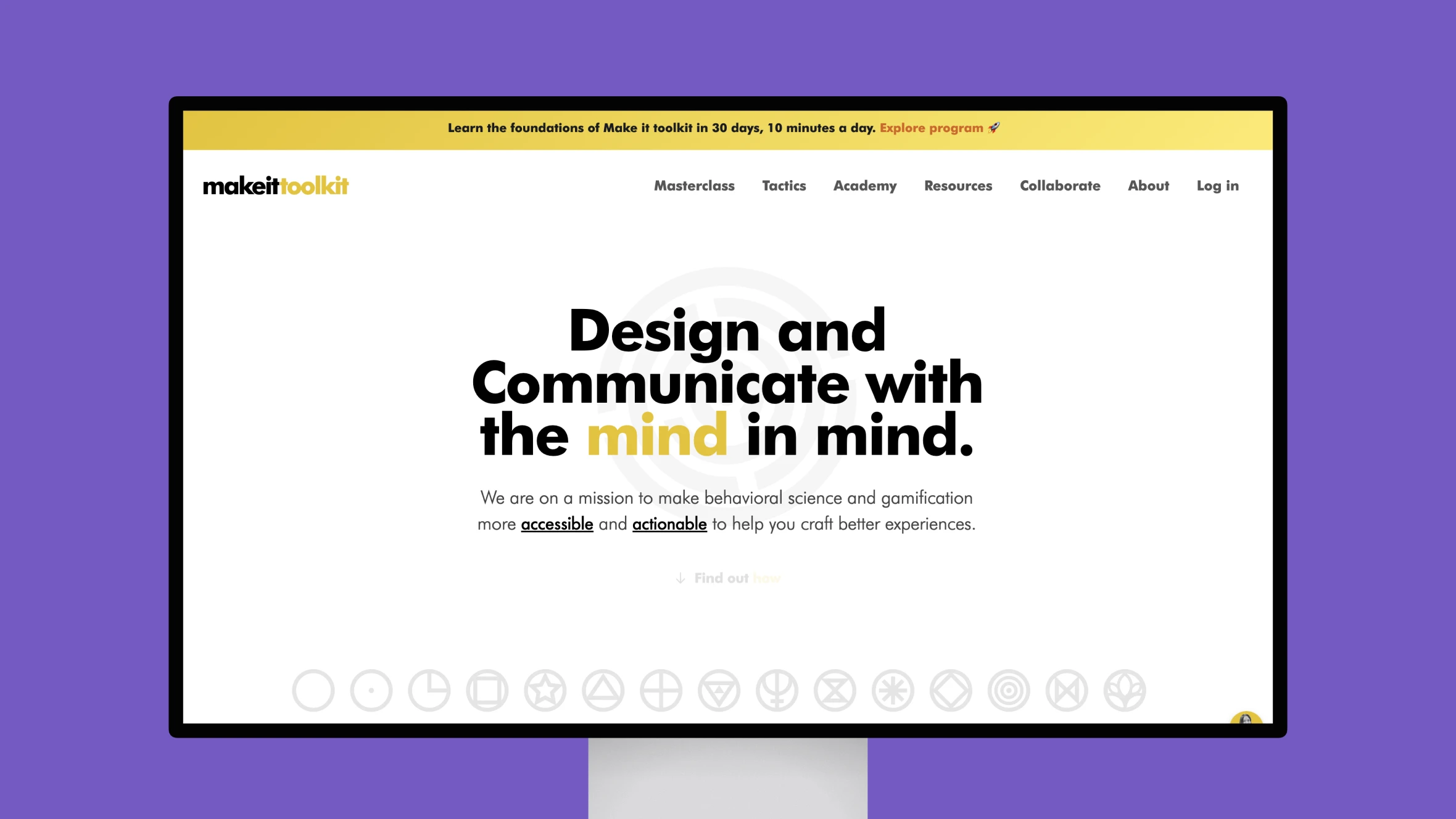Select the hourglass timer icon

836,690
